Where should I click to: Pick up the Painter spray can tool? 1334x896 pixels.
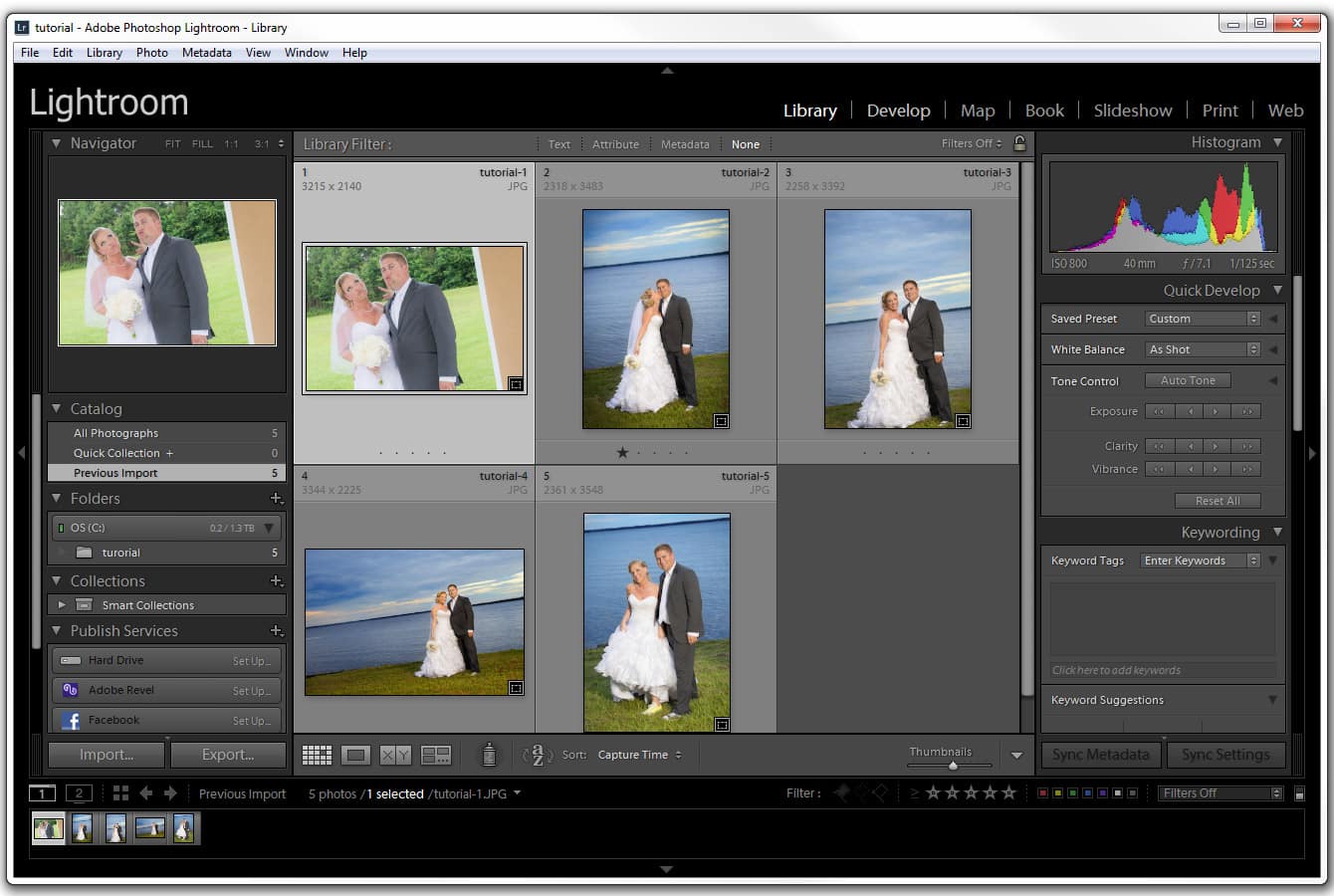click(488, 754)
